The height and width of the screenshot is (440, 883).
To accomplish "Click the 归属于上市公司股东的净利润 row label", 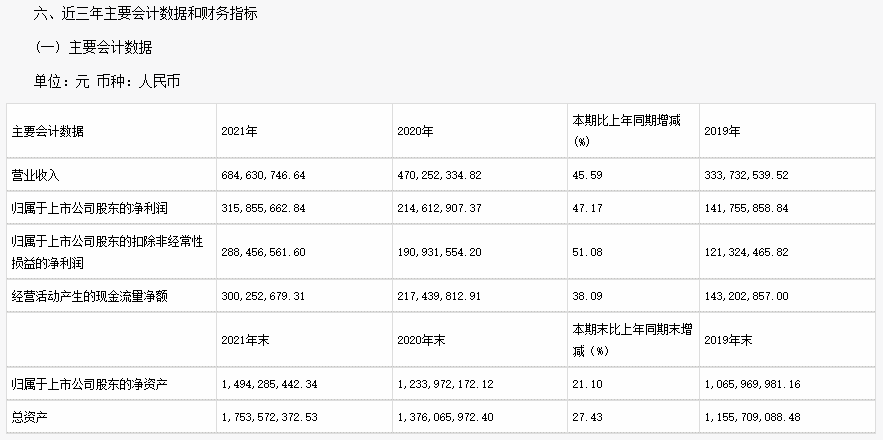I will tap(90, 208).
